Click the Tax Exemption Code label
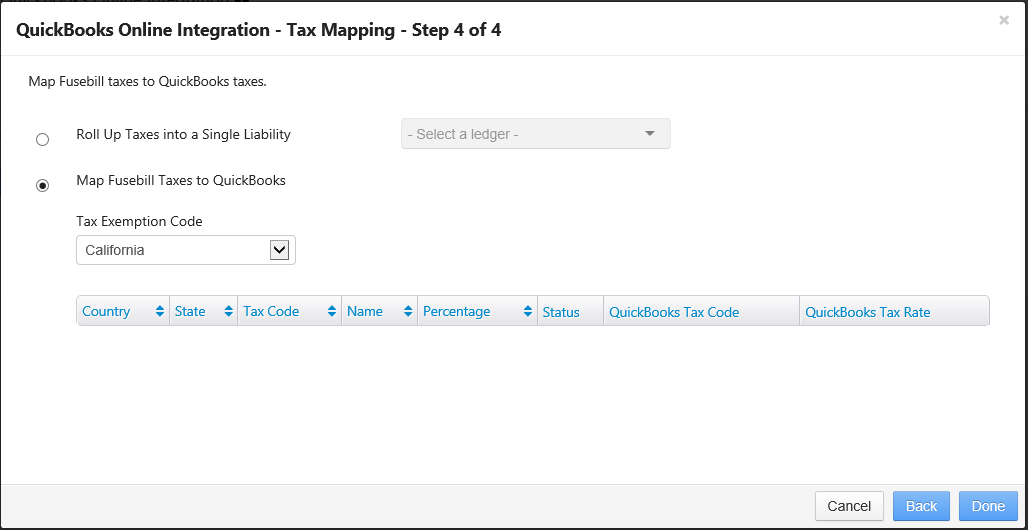1028x530 pixels. coord(139,222)
